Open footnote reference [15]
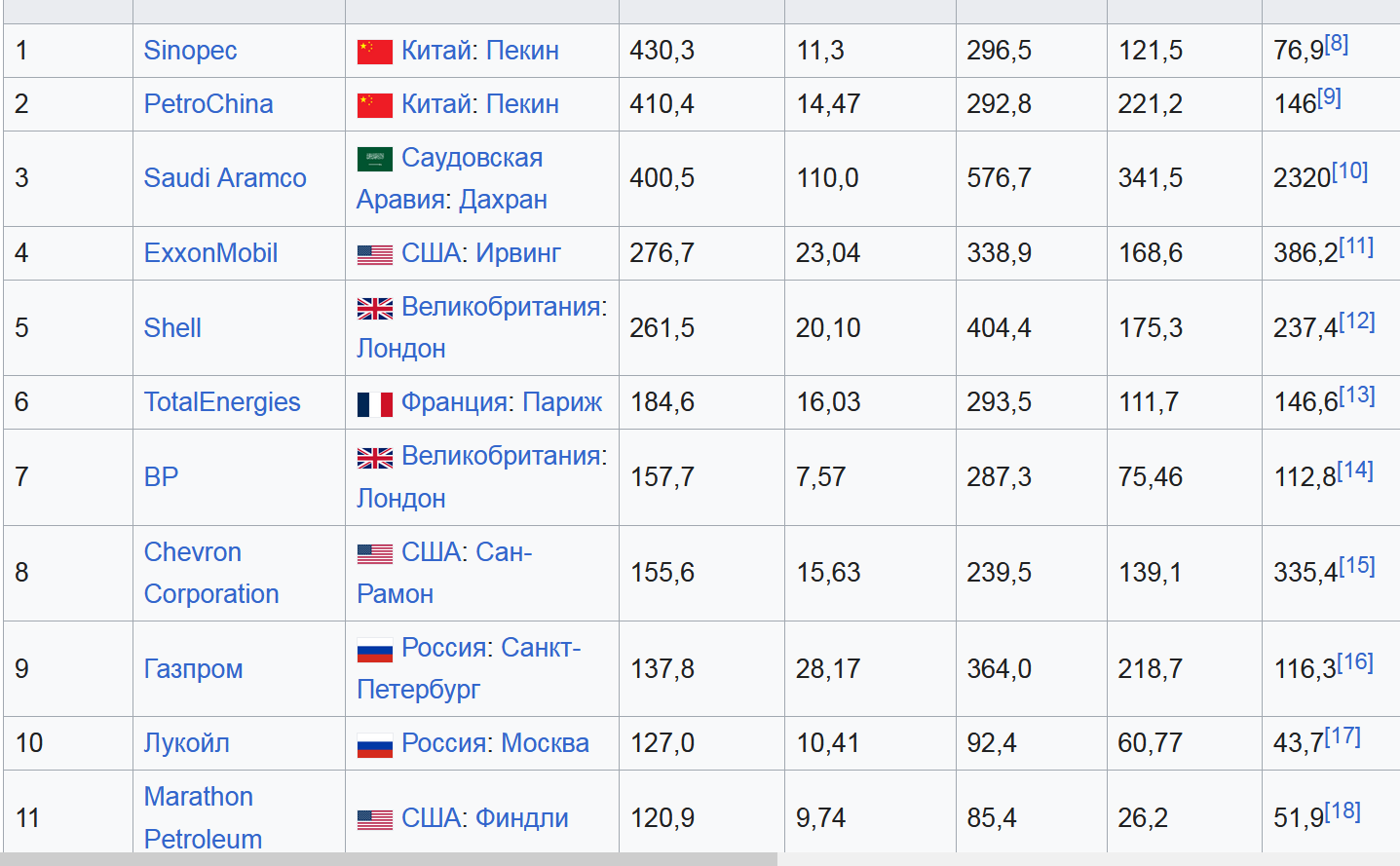The width and height of the screenshot is (1400, 866). (x=1357, y=566)
